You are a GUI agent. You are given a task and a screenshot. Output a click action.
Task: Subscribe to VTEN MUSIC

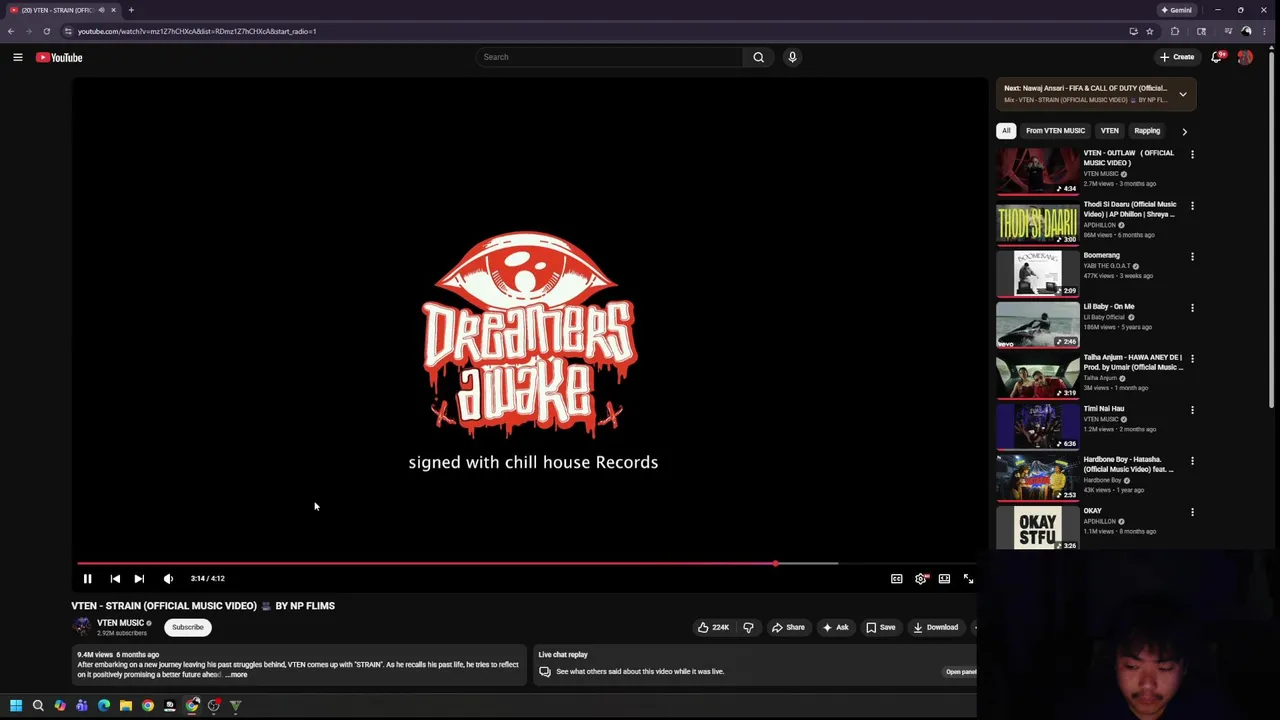click(x=187, y=627)
